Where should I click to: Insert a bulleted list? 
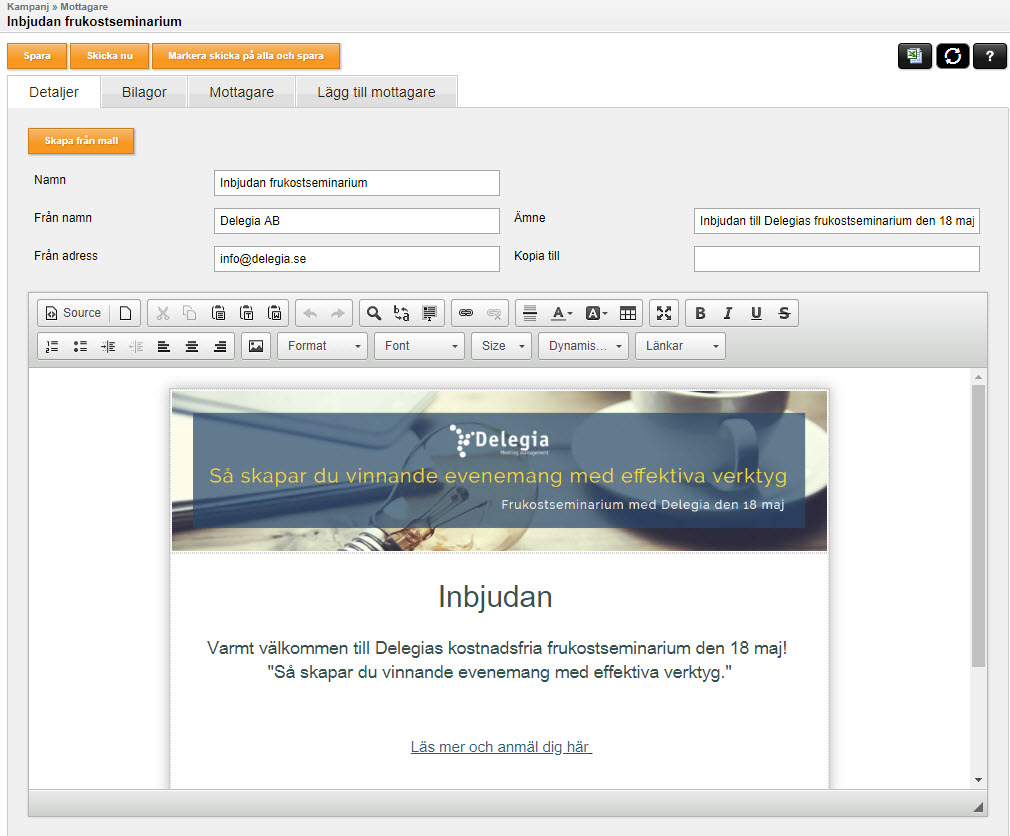pyautogui.click(x=80, y=346)
